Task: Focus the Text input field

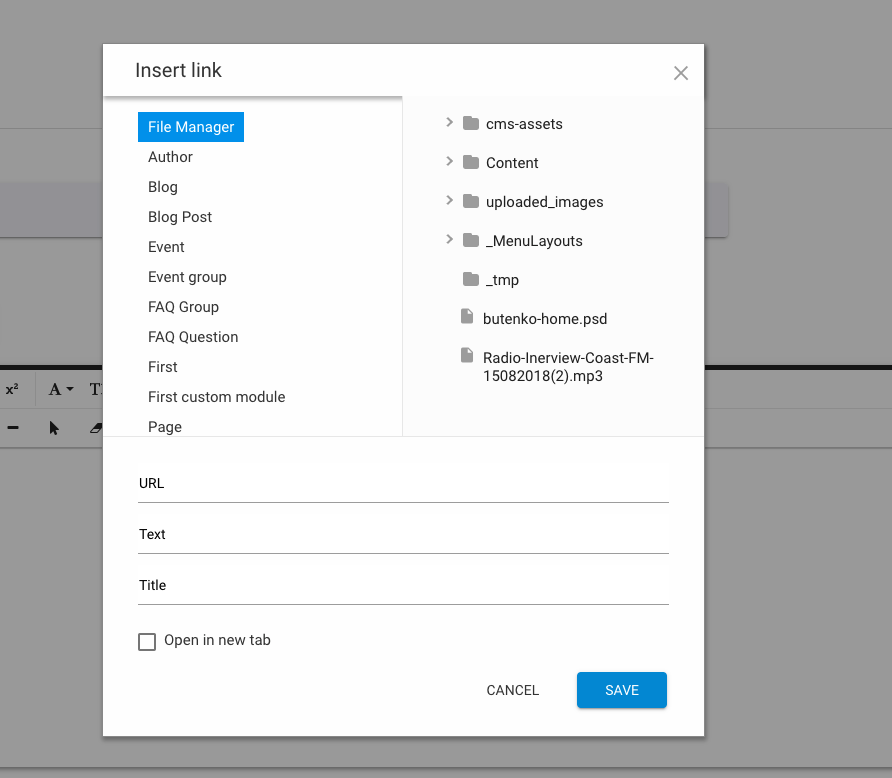Action: (x=403, y=535)
